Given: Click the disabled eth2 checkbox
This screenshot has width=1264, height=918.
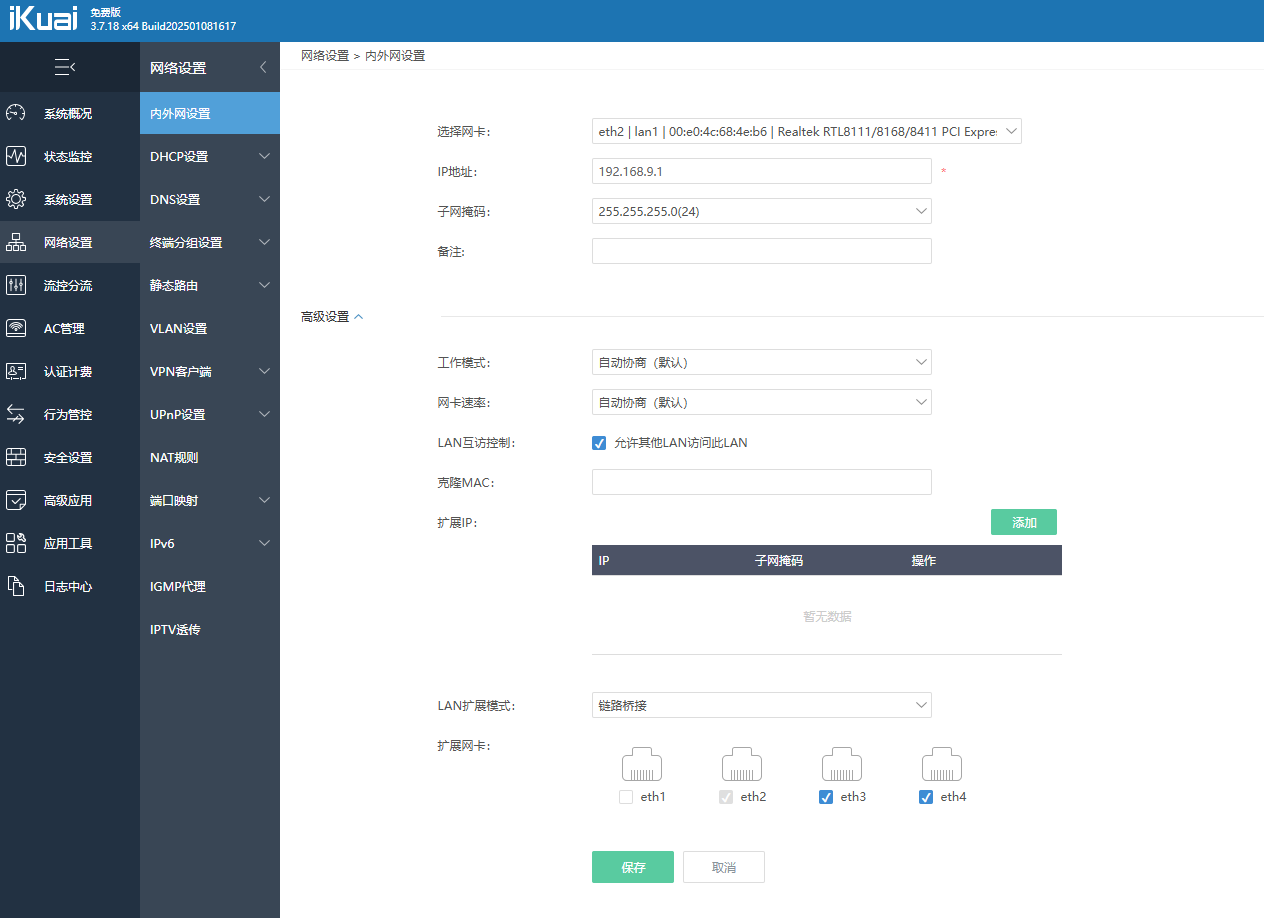Looking at the screenshot, I should point(726,797).
